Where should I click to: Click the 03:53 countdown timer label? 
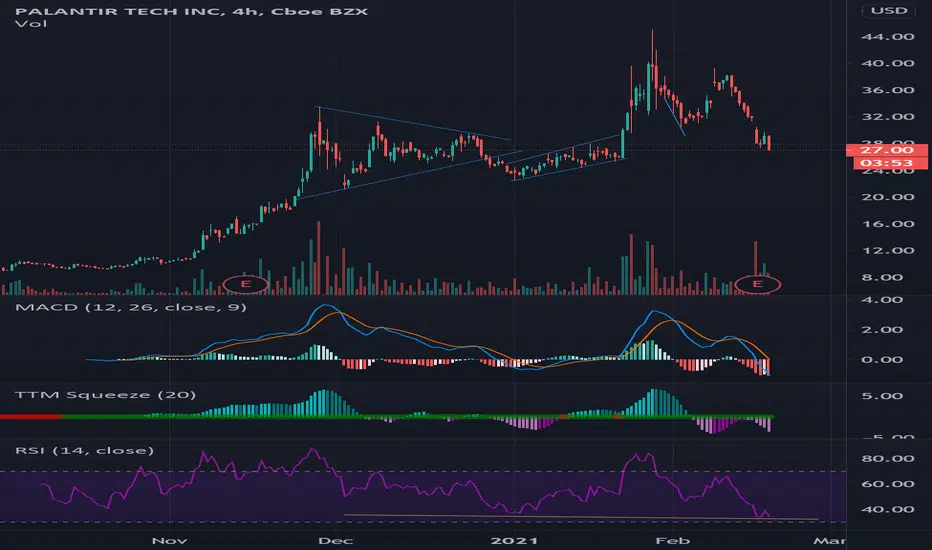point(890,163)
